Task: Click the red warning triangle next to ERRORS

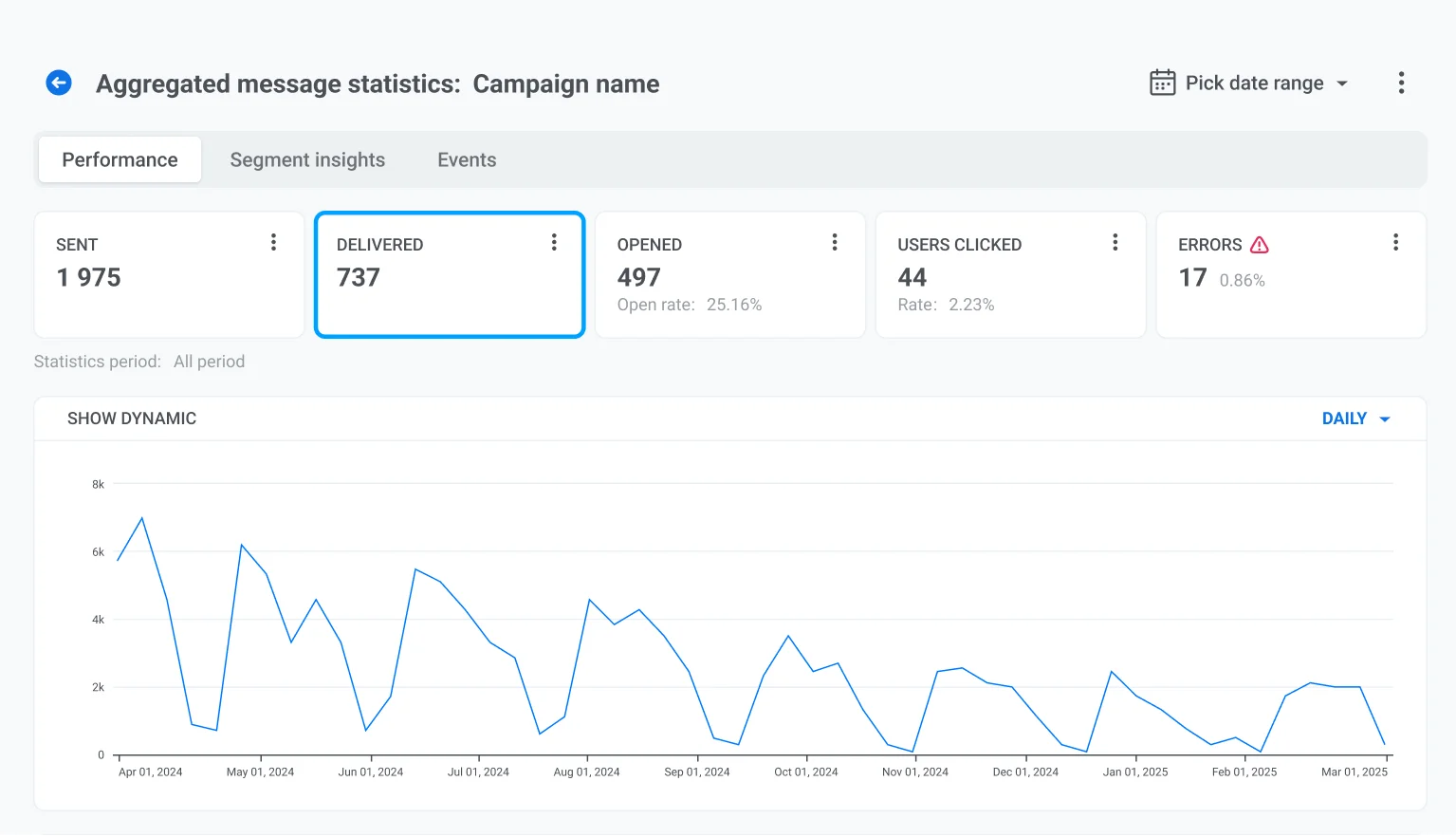Action: tap(1259, 245)
